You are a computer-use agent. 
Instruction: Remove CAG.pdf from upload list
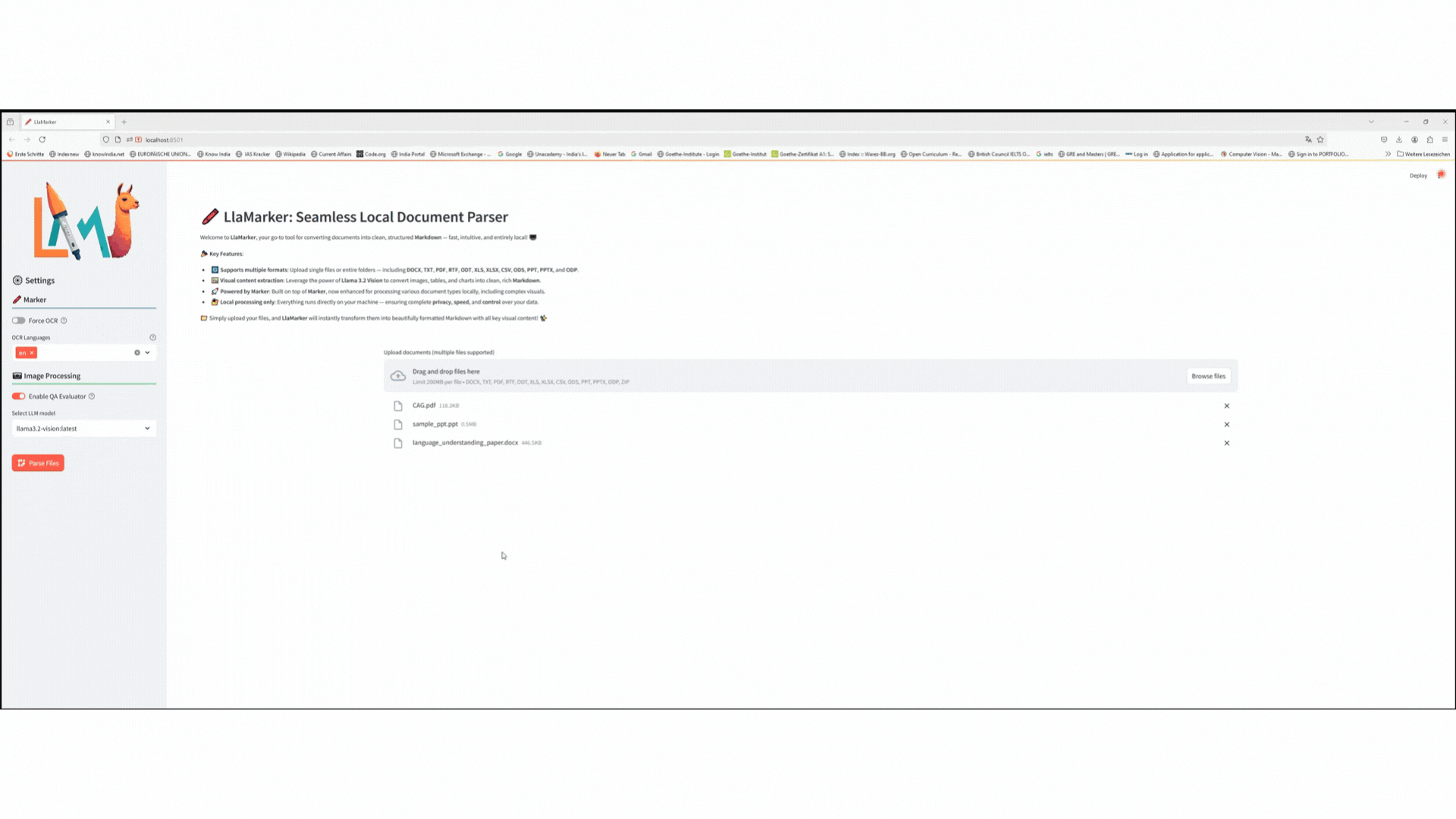point(1226,406)
